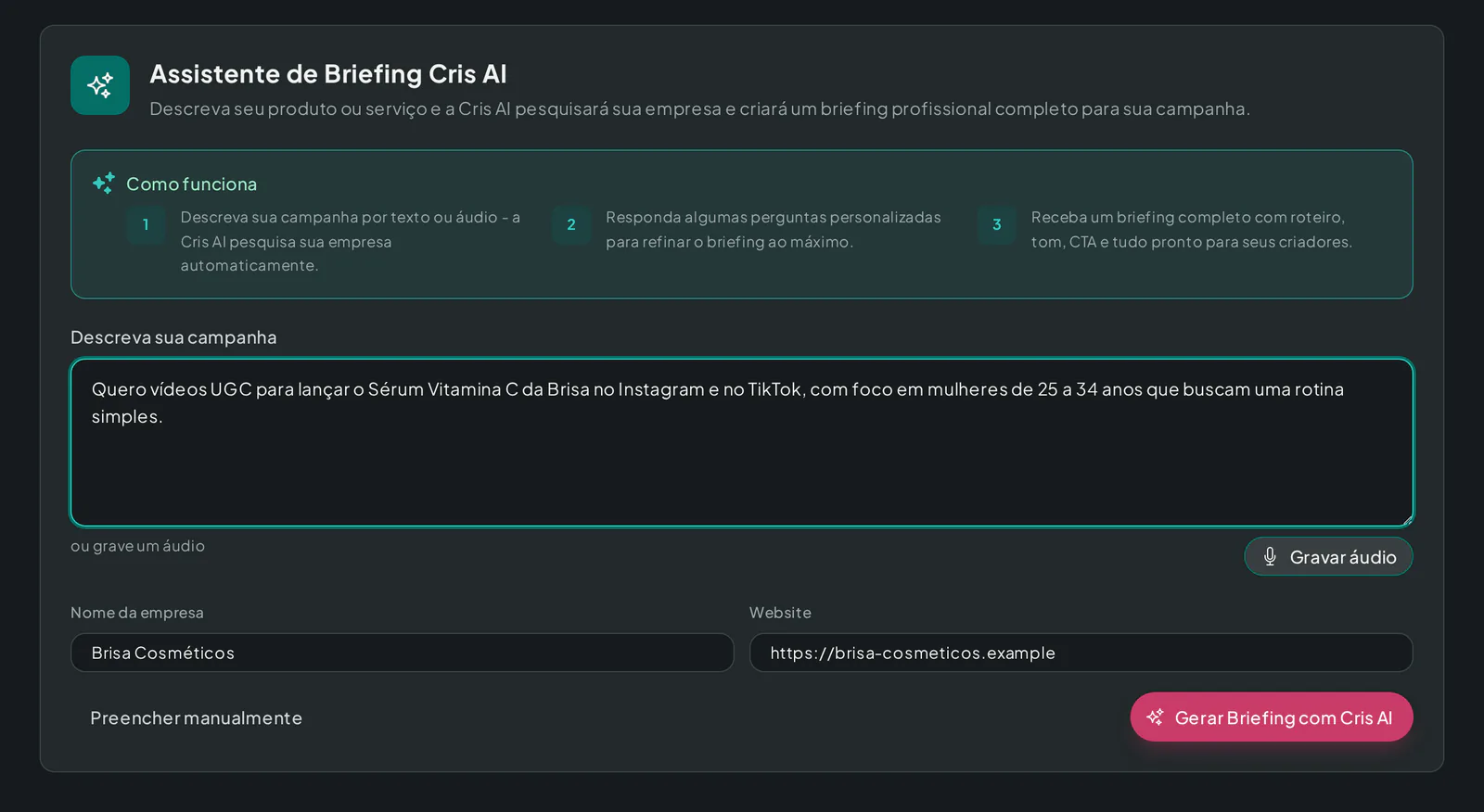Click the step 2 number badge
1484x812 pixels.
tap(571, 224)
